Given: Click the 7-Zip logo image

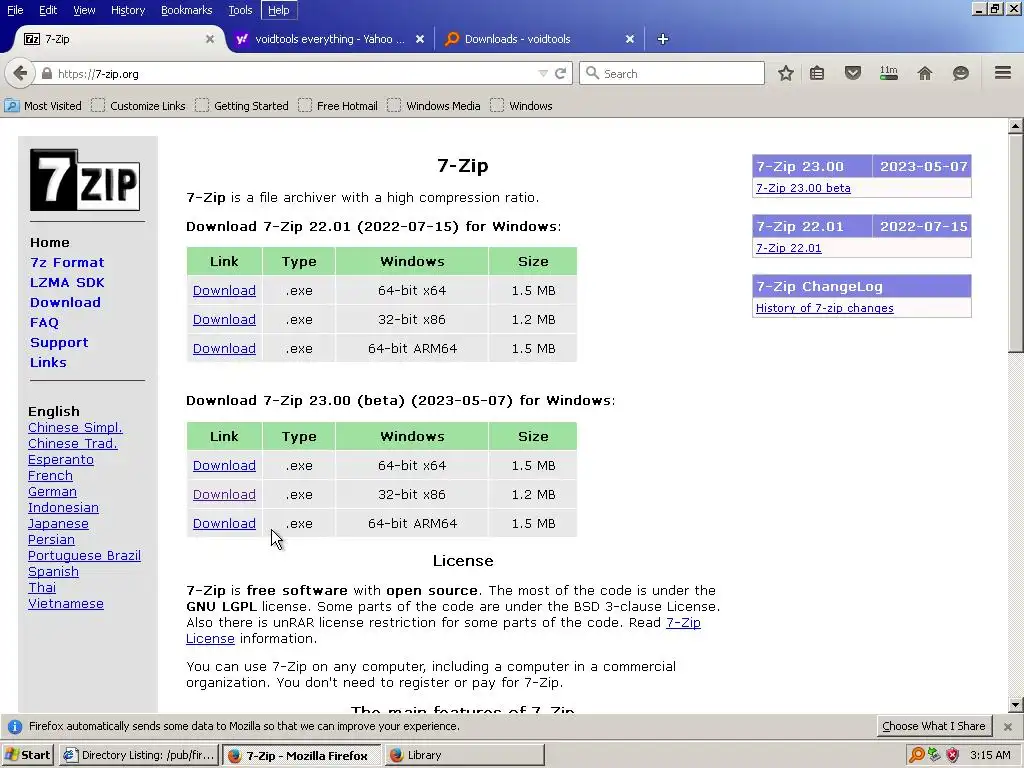Looking at the screenshot, I should pyautogui.click(x=85, y=180).
